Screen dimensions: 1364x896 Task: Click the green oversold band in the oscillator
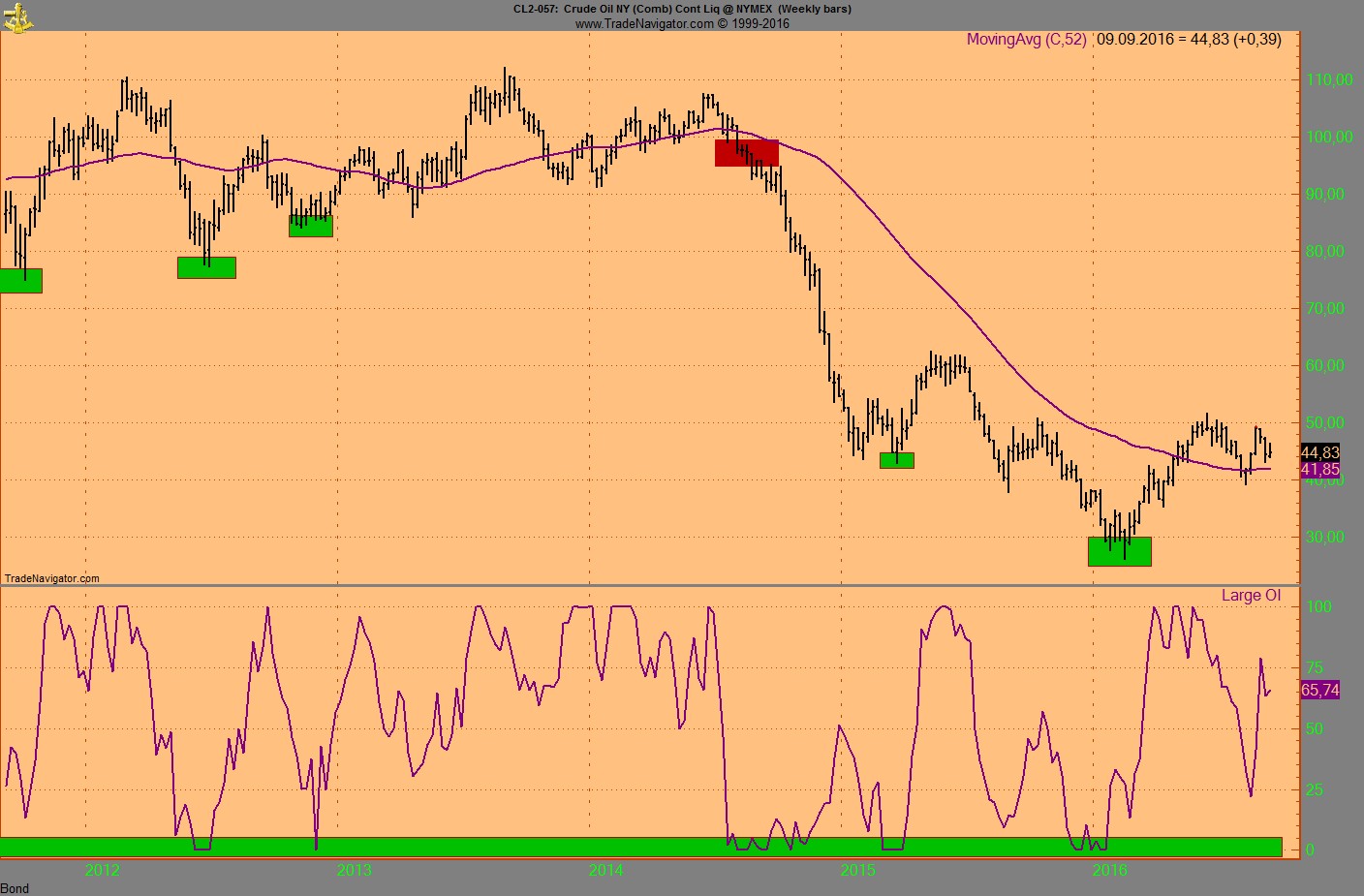pos(639,848)
